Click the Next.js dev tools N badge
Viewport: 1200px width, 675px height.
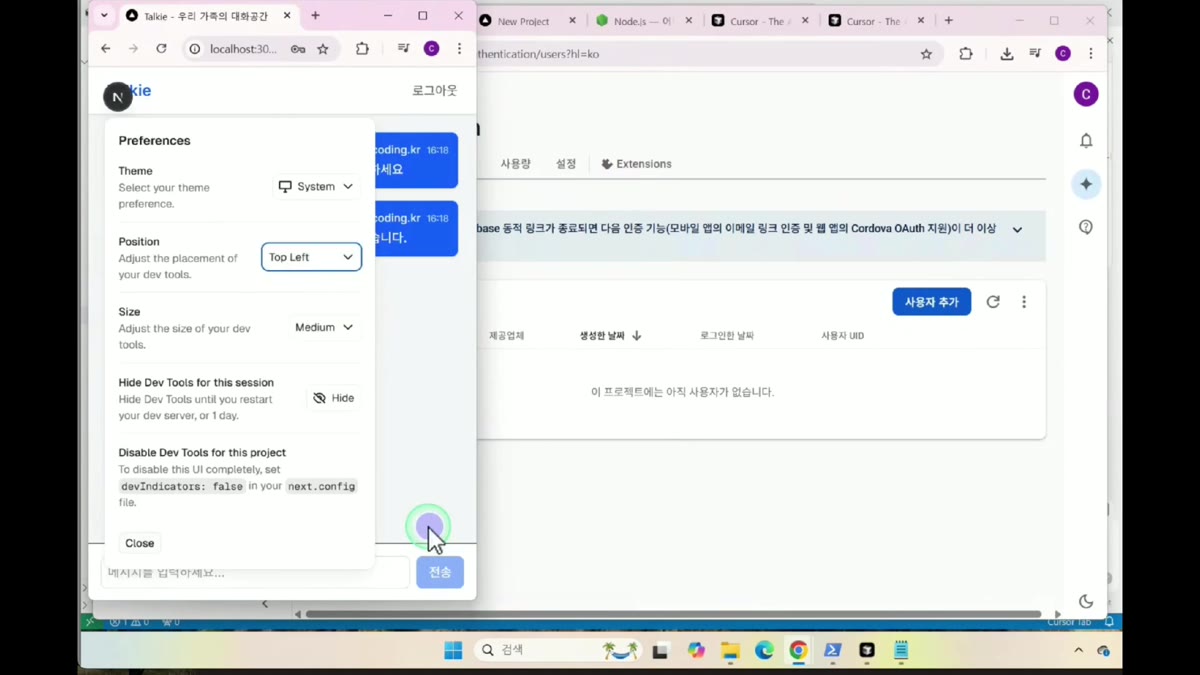pyautogui.click(x=117, y=97)
